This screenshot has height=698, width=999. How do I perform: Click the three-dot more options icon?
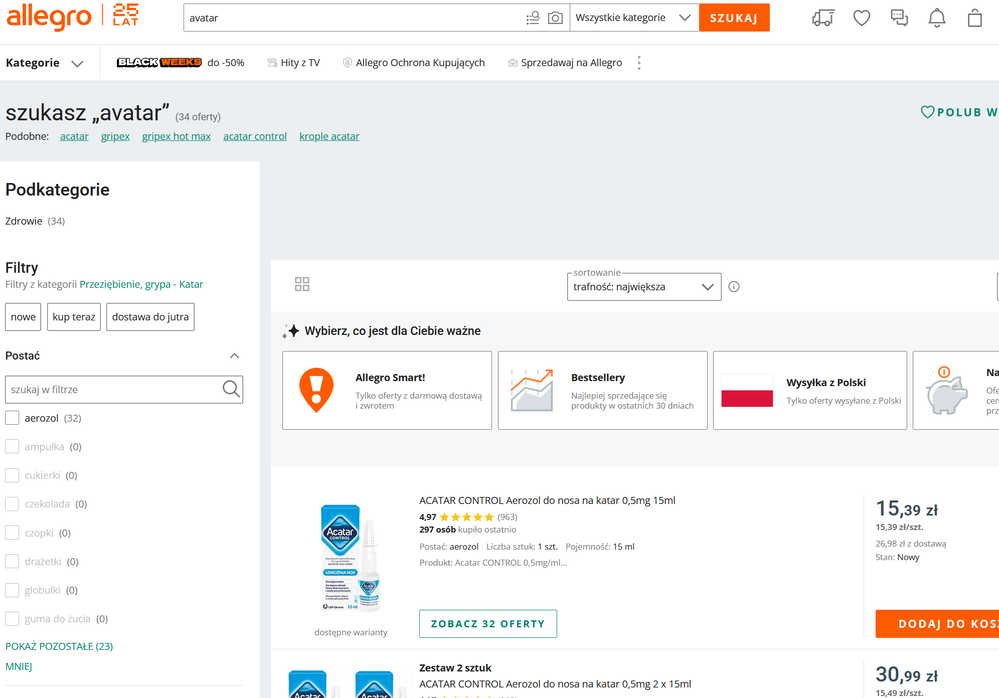[639, 63]
